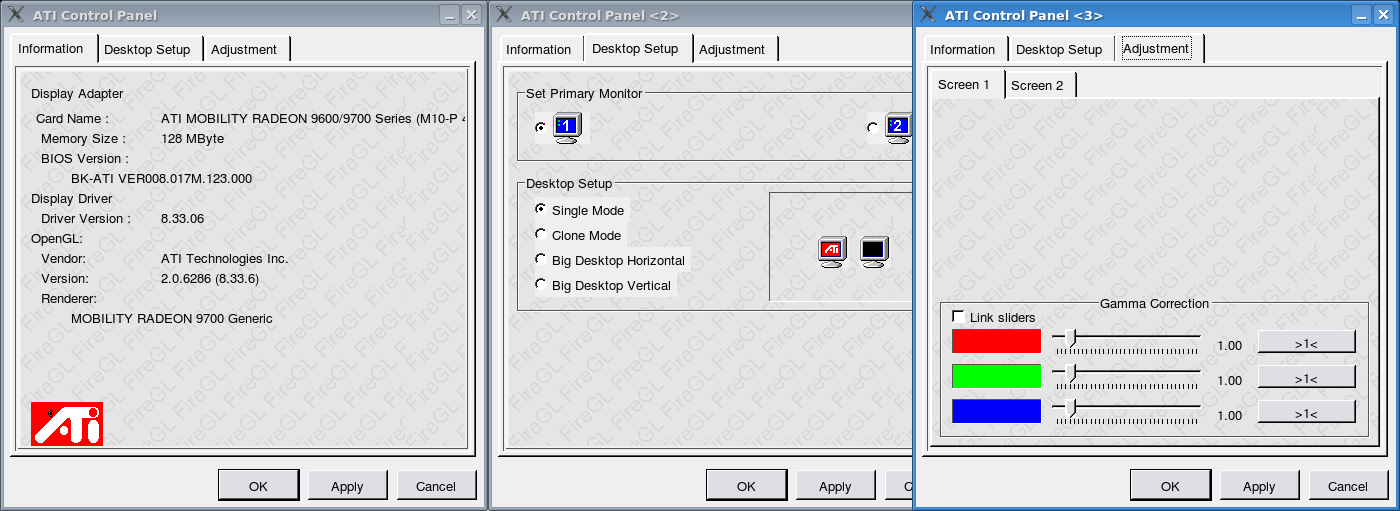The image size is (1400, 511).
Task: Select Big Desktop Horizontal option
Action: coord(541,259)
